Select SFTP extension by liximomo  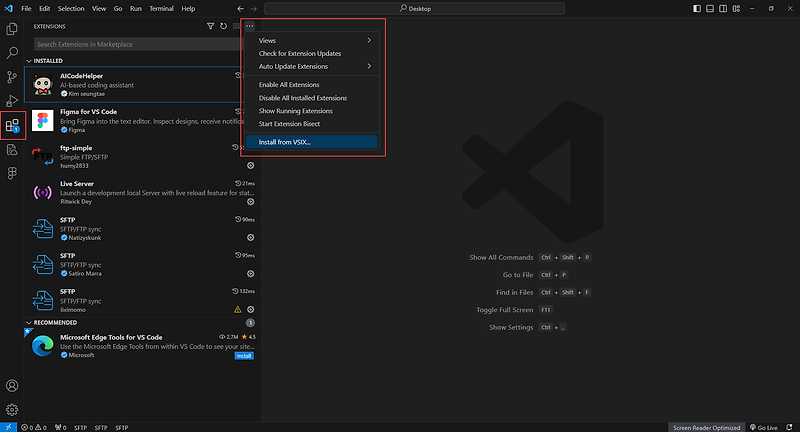pyautogui.click(x=143, y=300)
